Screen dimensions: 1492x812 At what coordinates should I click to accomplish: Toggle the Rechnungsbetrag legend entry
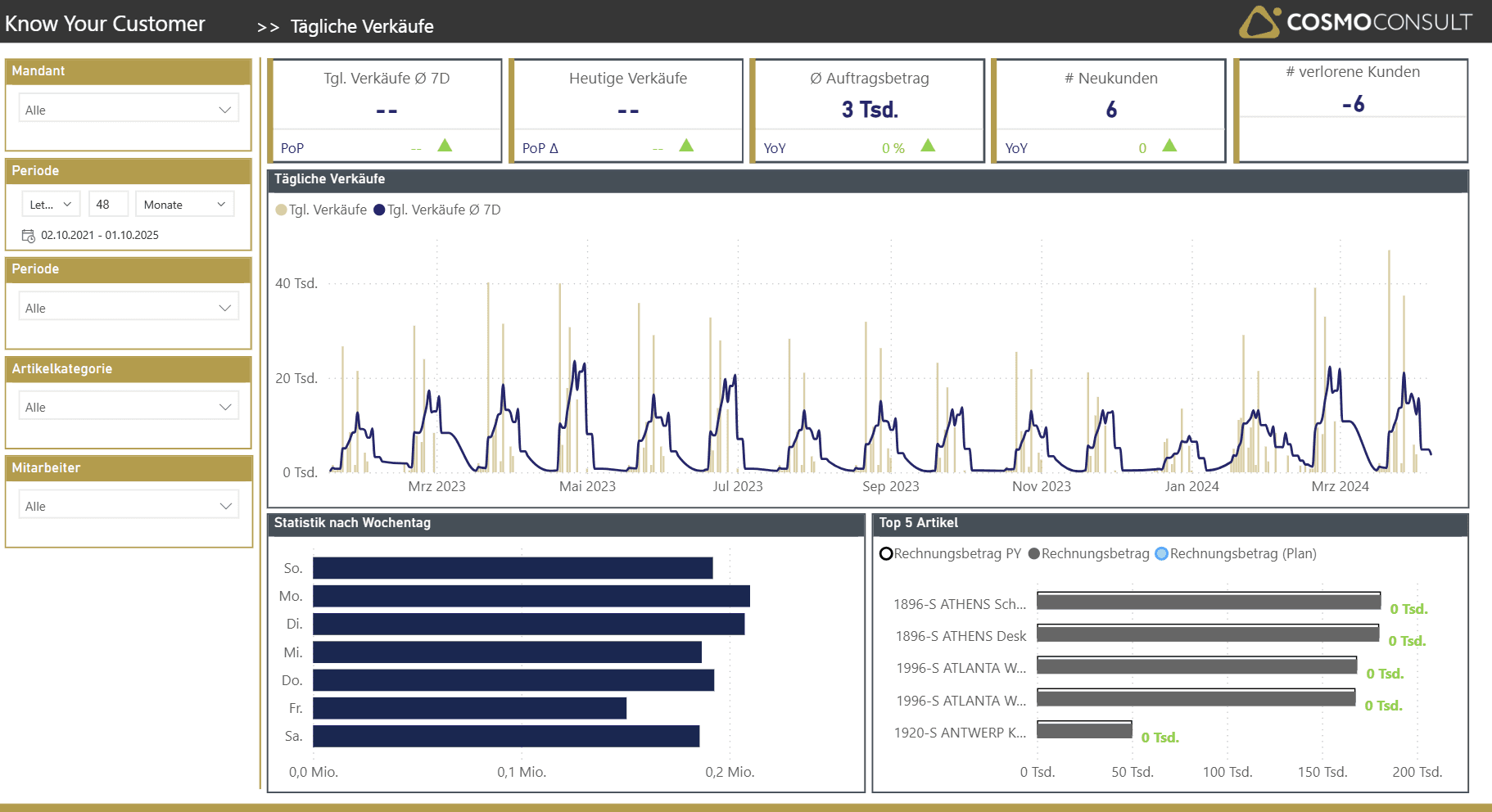(x=1089, y=554)
